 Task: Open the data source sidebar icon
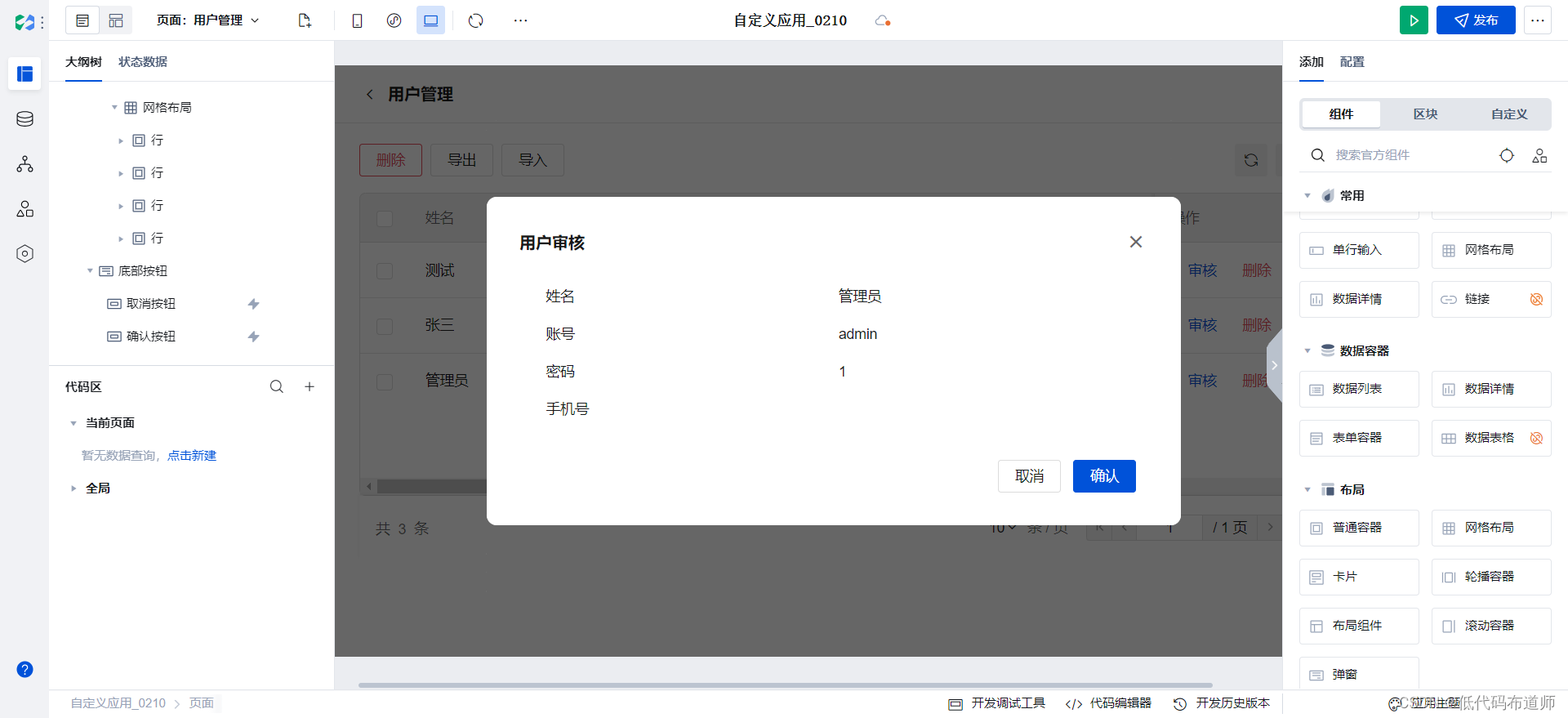(x=24, y=119)
